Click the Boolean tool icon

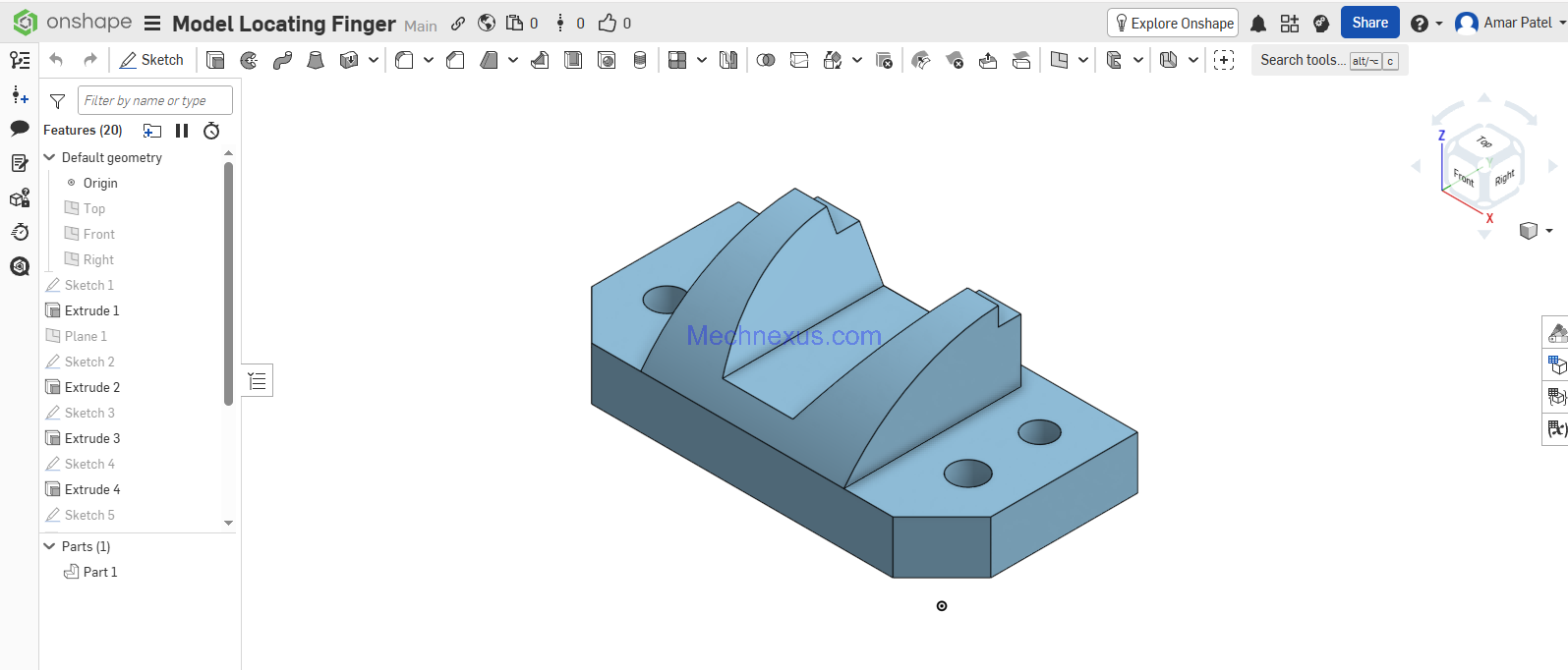coord(766,61)
